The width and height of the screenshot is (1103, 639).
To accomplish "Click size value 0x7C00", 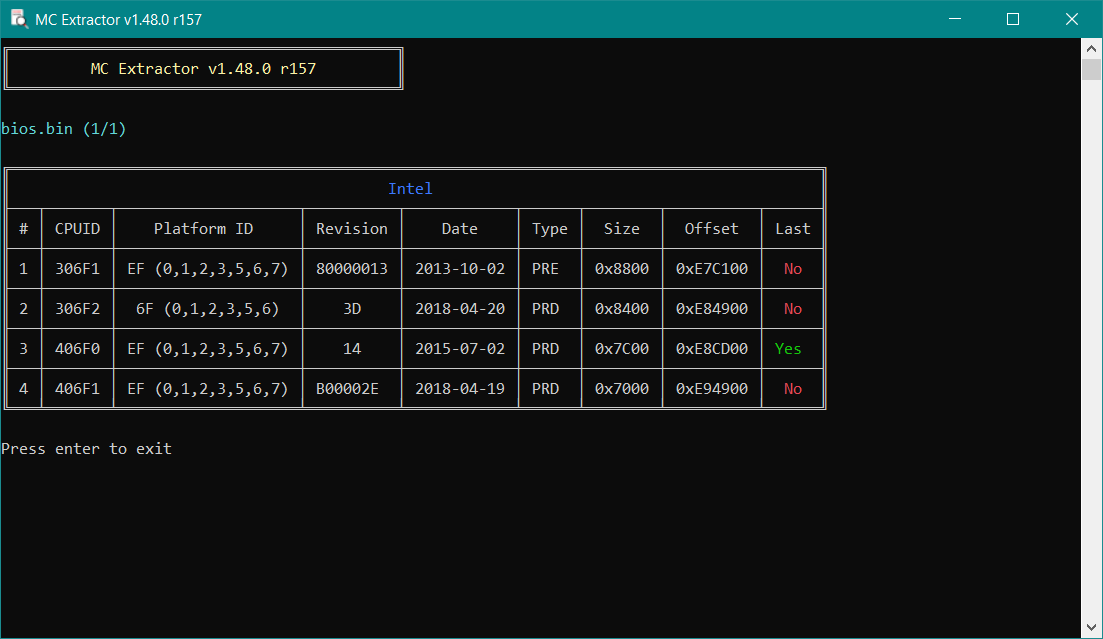I will point(622,349).
